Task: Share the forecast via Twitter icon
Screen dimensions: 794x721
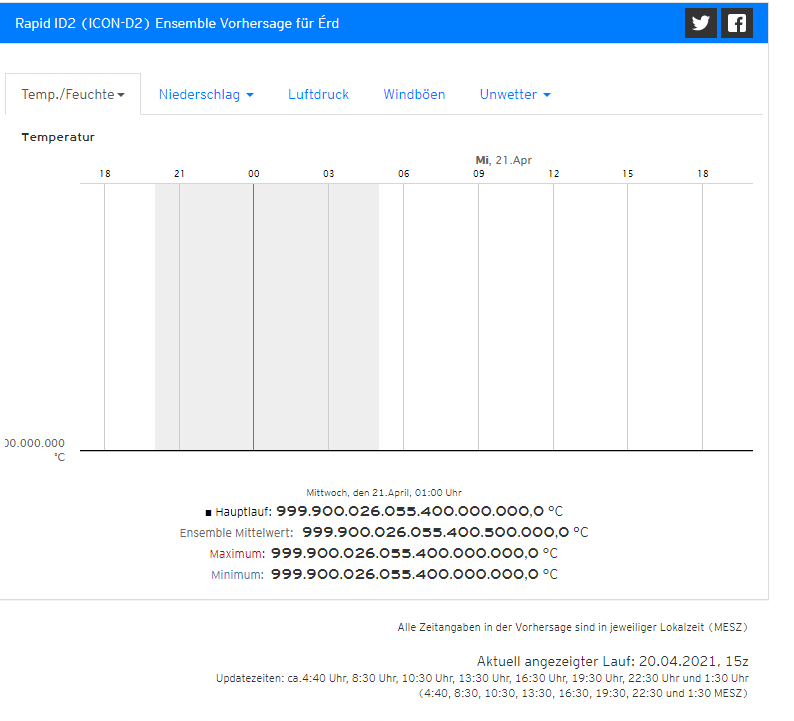Action: (700, 23)
